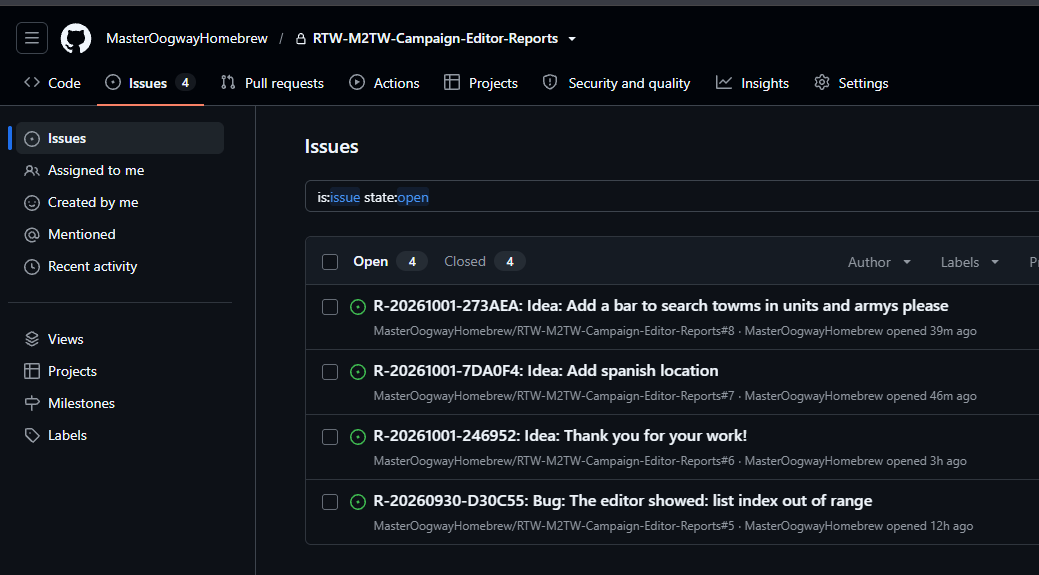Click the Projects tab table icon
This screenshot has height=575, width=1039.
(x=452, y=82)
